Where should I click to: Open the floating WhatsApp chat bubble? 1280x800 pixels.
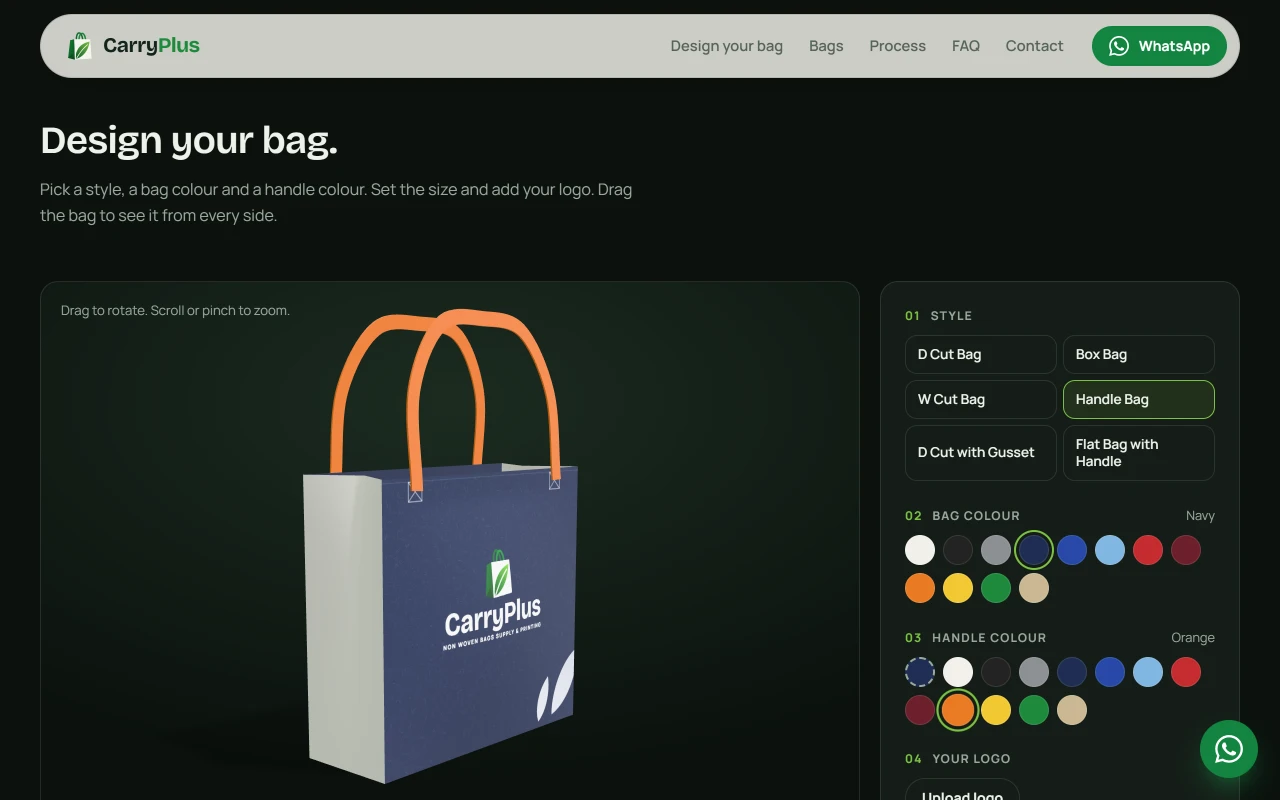[x=1229, y=749]
